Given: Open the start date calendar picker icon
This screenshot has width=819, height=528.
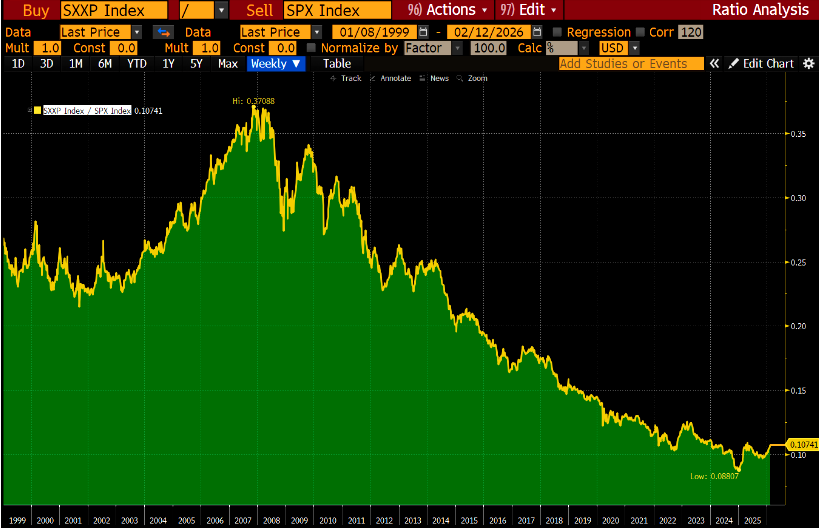Looking at the screenshot, I should (424, 32).
